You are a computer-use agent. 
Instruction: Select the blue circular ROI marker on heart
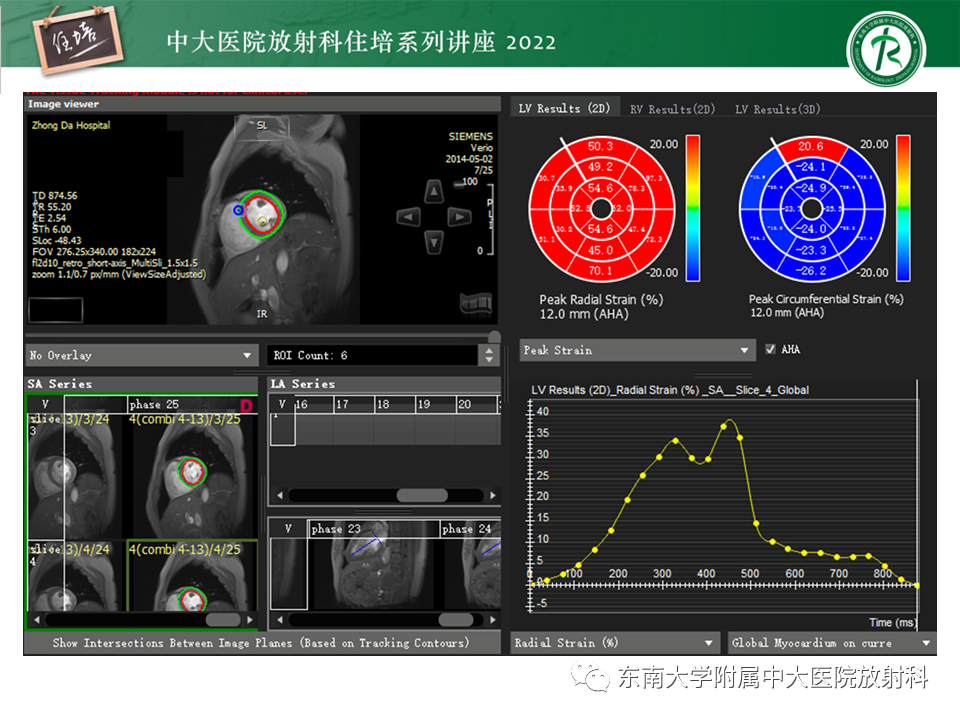click(238, 210)
